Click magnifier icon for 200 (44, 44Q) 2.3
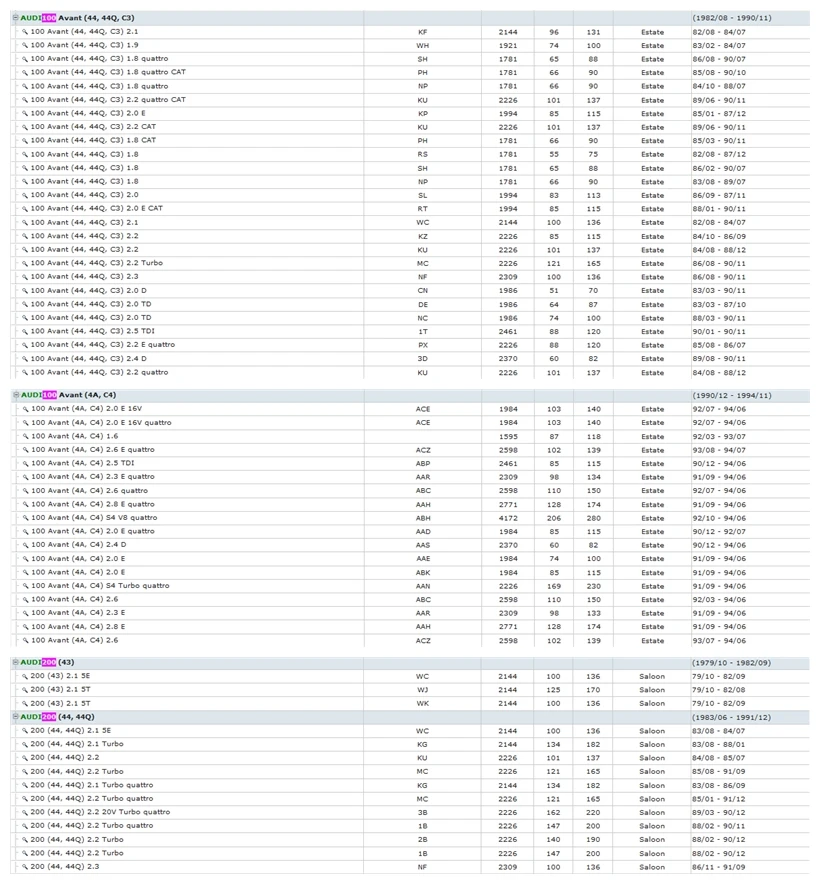The width and height of the screenshot is (820, 884). (x=25, y=867)
